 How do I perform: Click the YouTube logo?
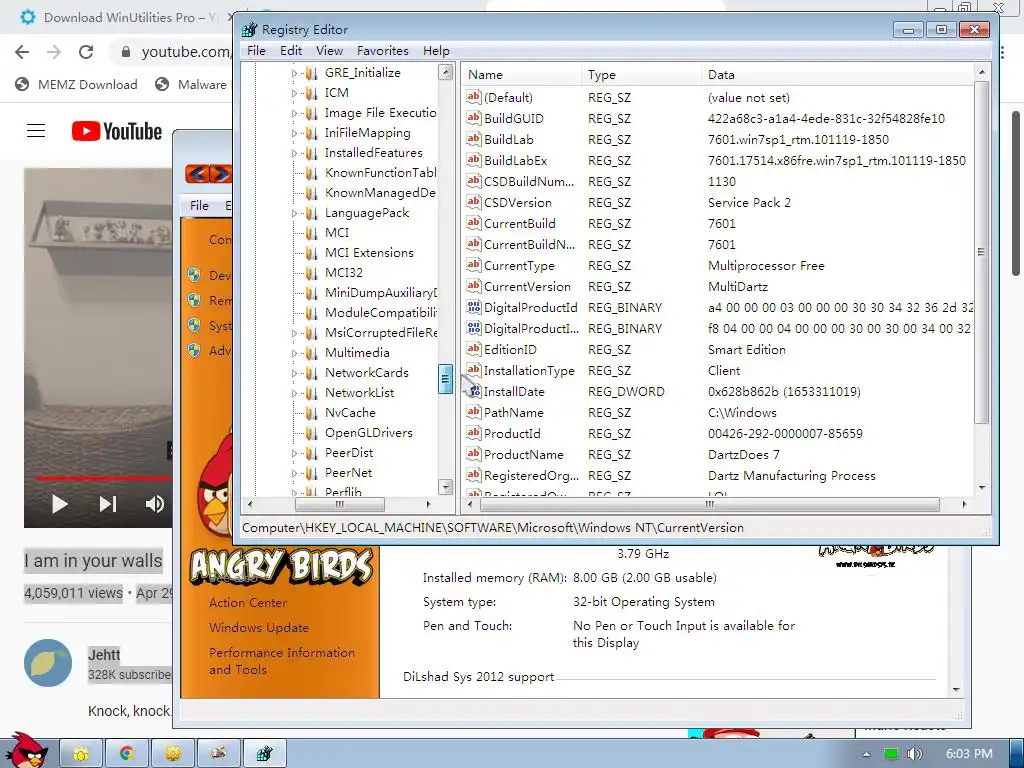(x=117, y=131)
